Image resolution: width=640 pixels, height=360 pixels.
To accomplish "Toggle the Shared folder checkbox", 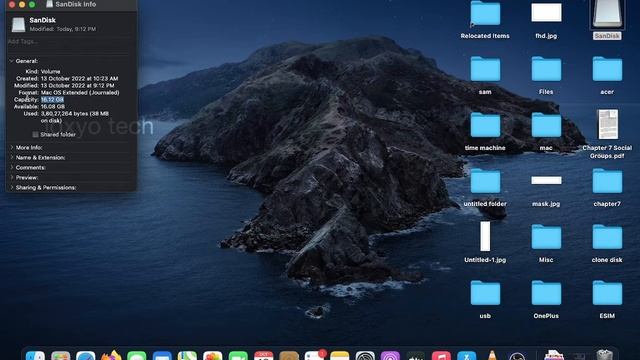I will pyautogui.click(x=36, y=134).
